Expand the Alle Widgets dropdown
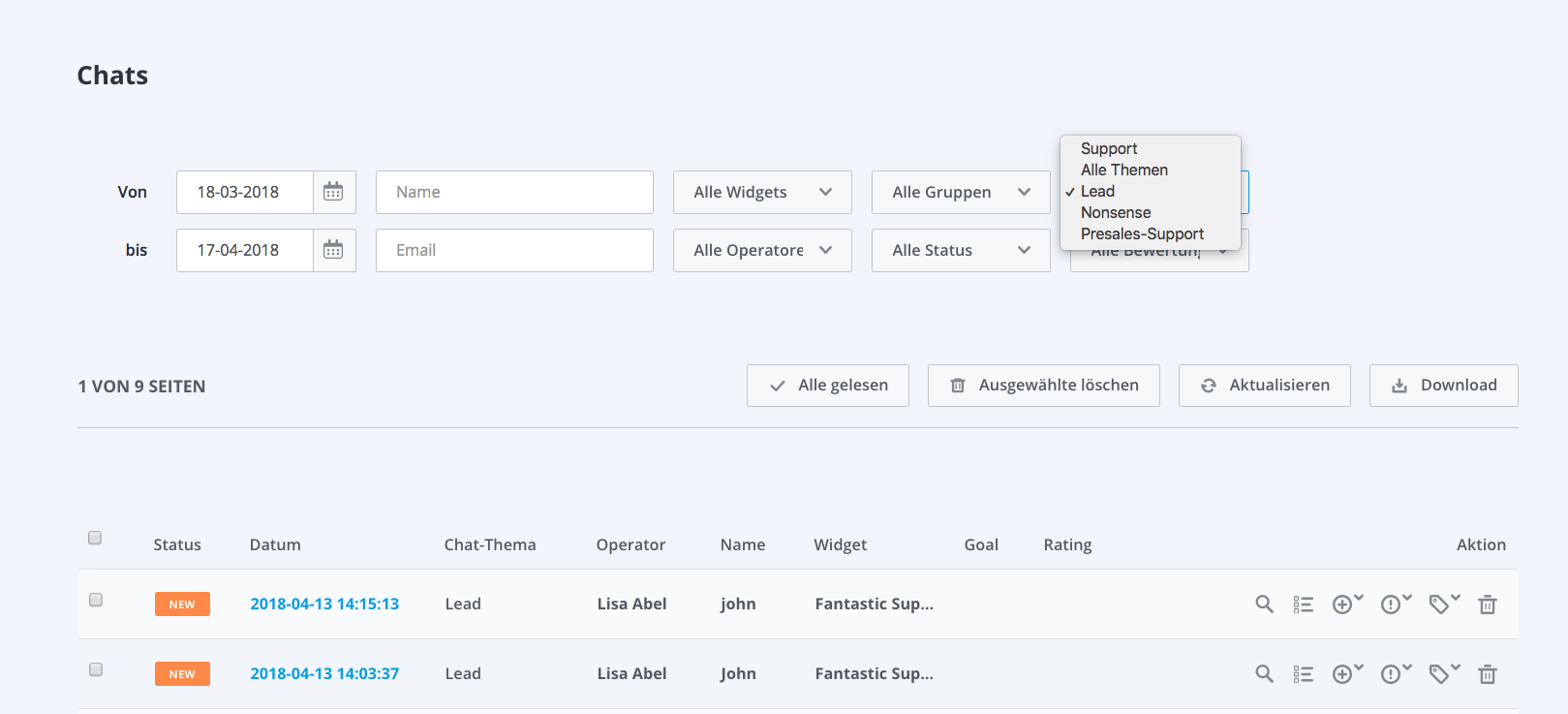The width and height of the screenshot is (1568, 714). pyautogui.click(x=762, y=192)
